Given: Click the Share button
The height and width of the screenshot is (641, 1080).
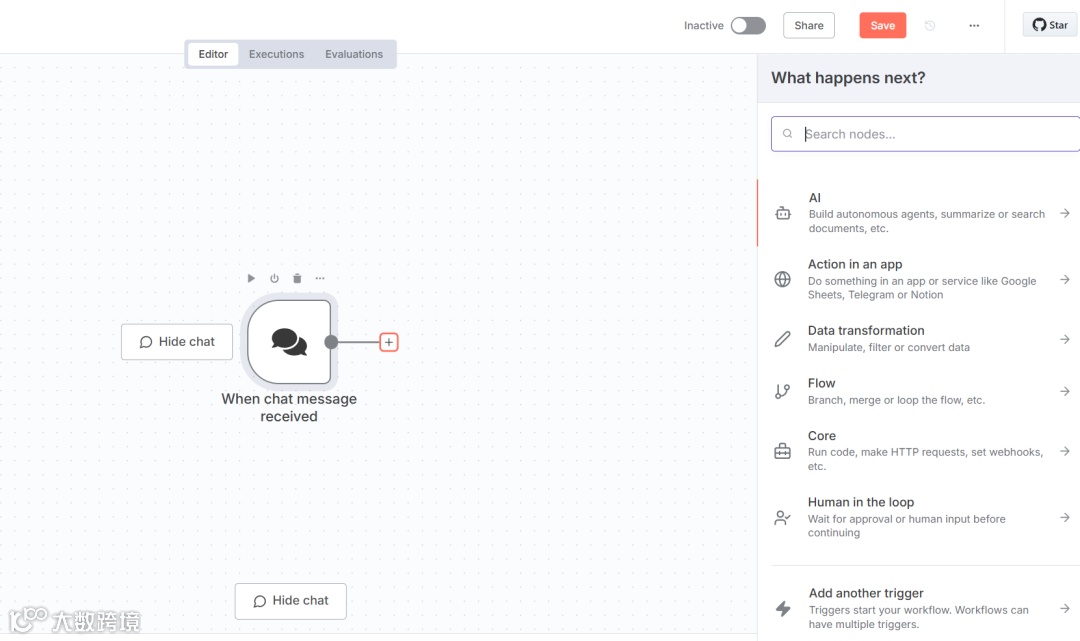Looking at the screenshot, I should 809,26.
